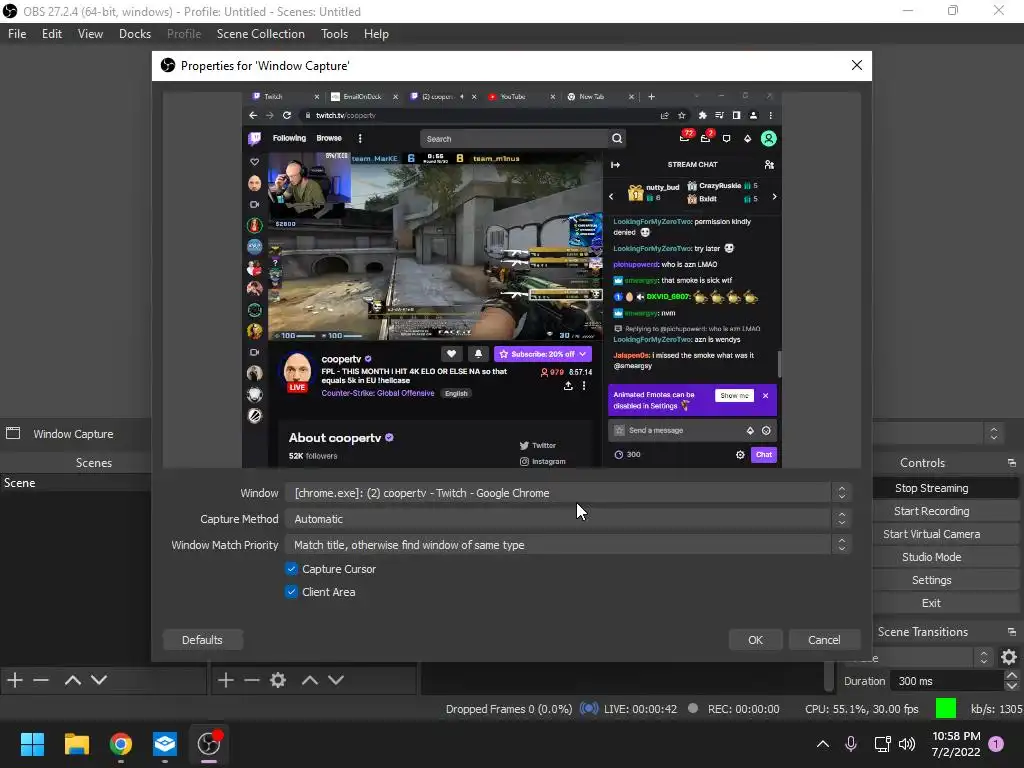Click Stop Streaming in Controls

931,488
